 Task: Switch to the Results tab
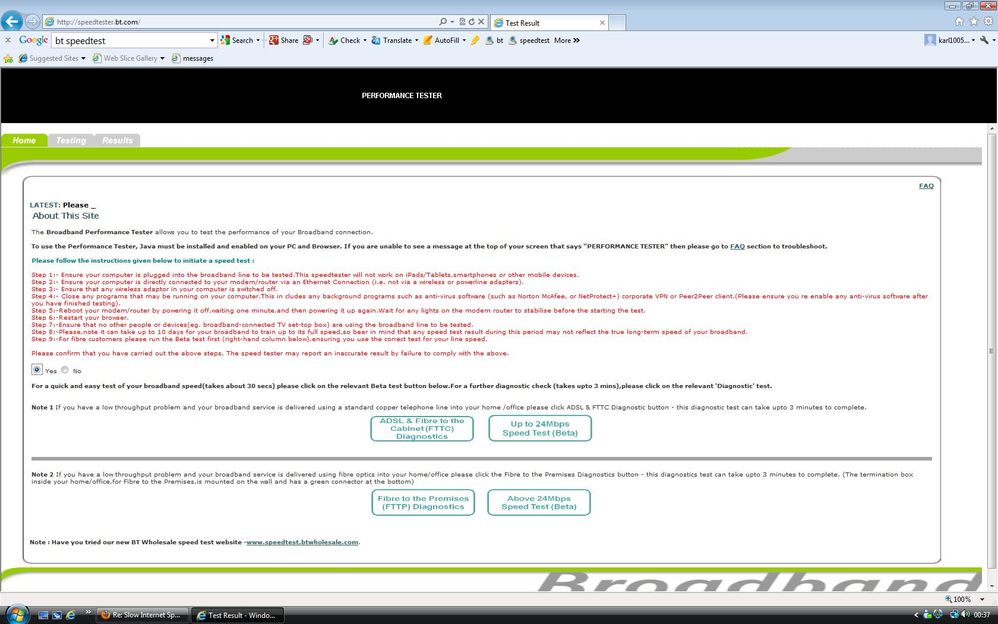coord(117,140)
